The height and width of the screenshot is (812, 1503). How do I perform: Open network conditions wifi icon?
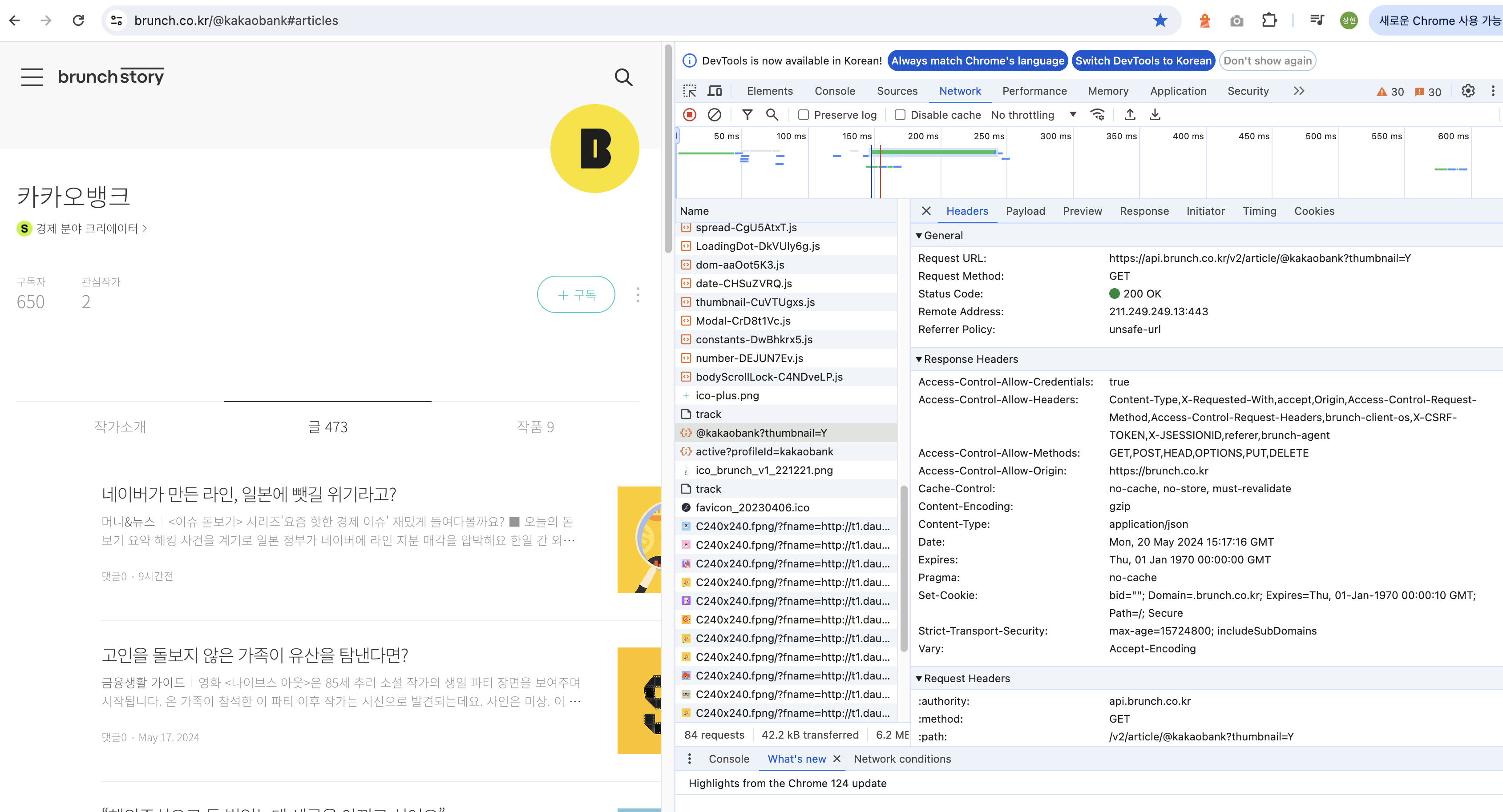(x=1098, y=115)
